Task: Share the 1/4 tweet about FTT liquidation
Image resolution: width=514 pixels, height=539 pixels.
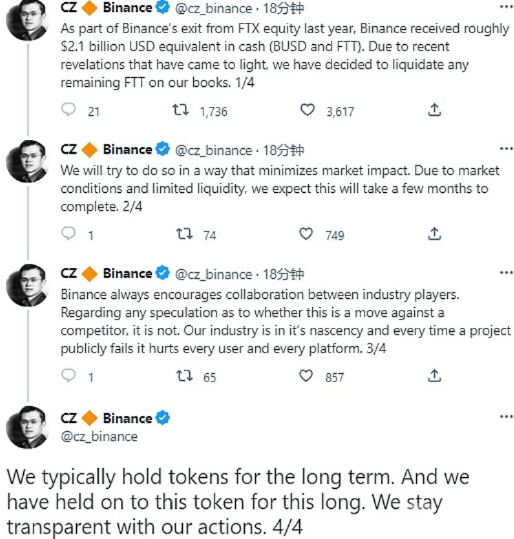Action: 434,110
